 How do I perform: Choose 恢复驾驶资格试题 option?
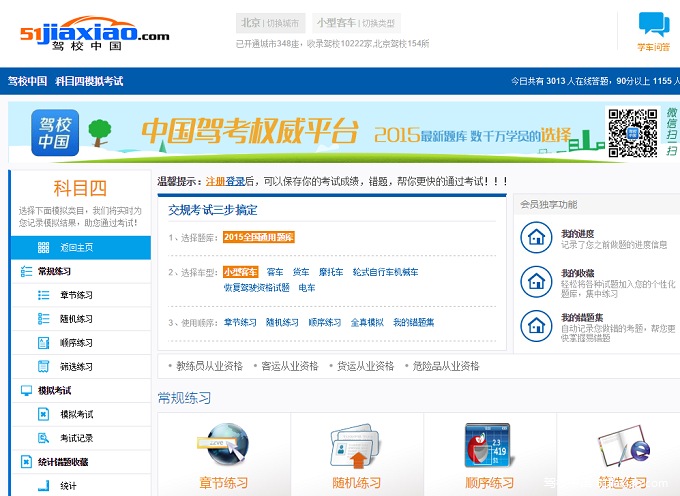point(257,288)
